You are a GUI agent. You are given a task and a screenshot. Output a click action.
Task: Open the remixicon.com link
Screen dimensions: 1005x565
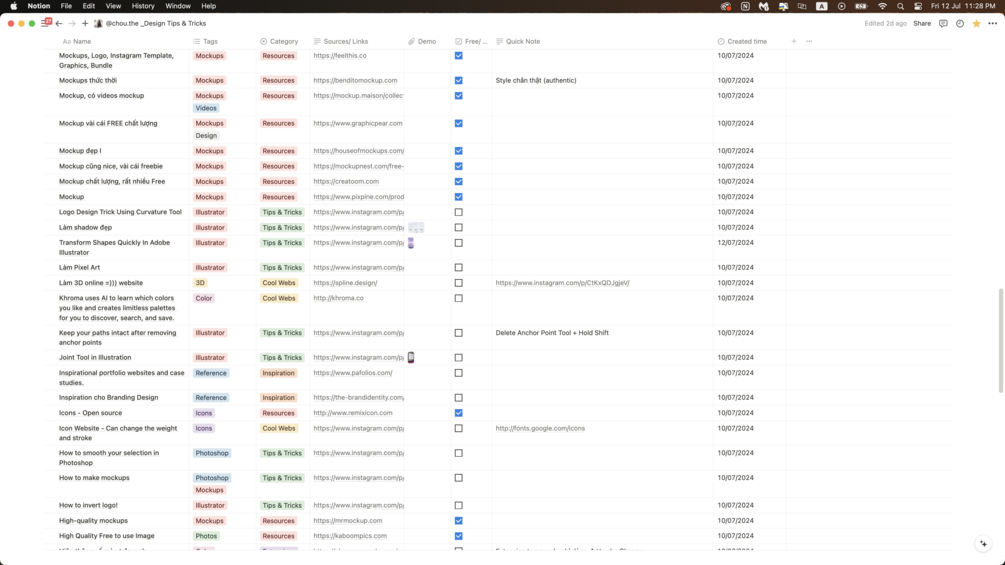click(x=353, y=413)
